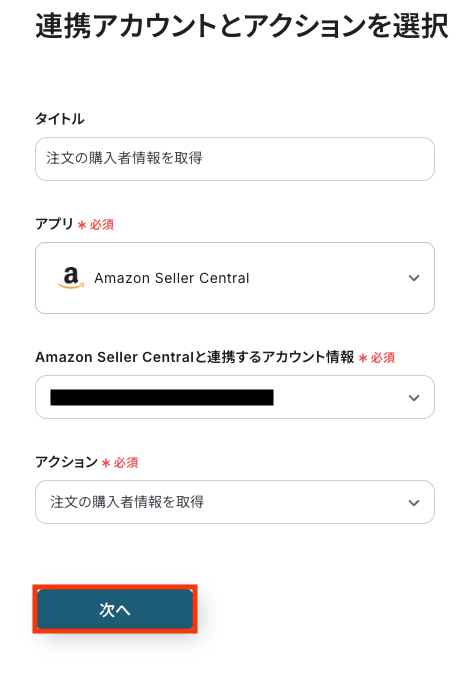This screenshot has width=473, height=673.
Task: Click the Amazon Seller Centralと連携するアカウント情報 label
Action: 195,357
